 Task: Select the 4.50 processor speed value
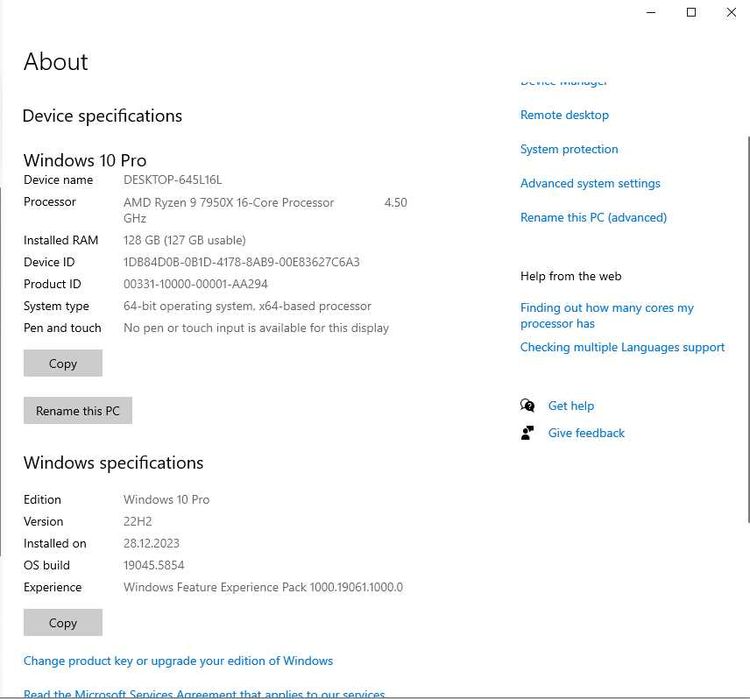pyautogui.click(x=396, y=203)
